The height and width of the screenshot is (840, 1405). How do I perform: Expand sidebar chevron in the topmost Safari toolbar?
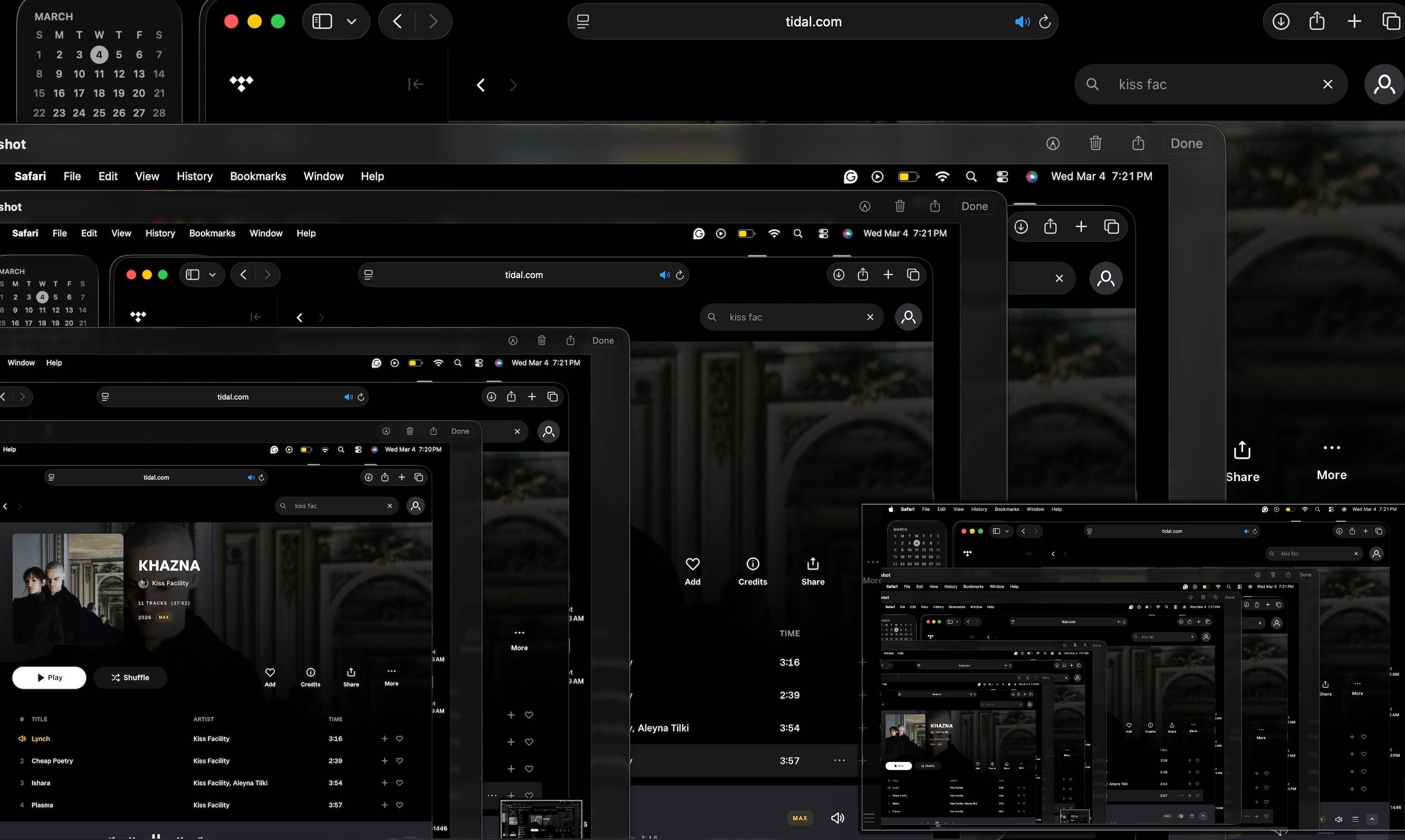352,21
